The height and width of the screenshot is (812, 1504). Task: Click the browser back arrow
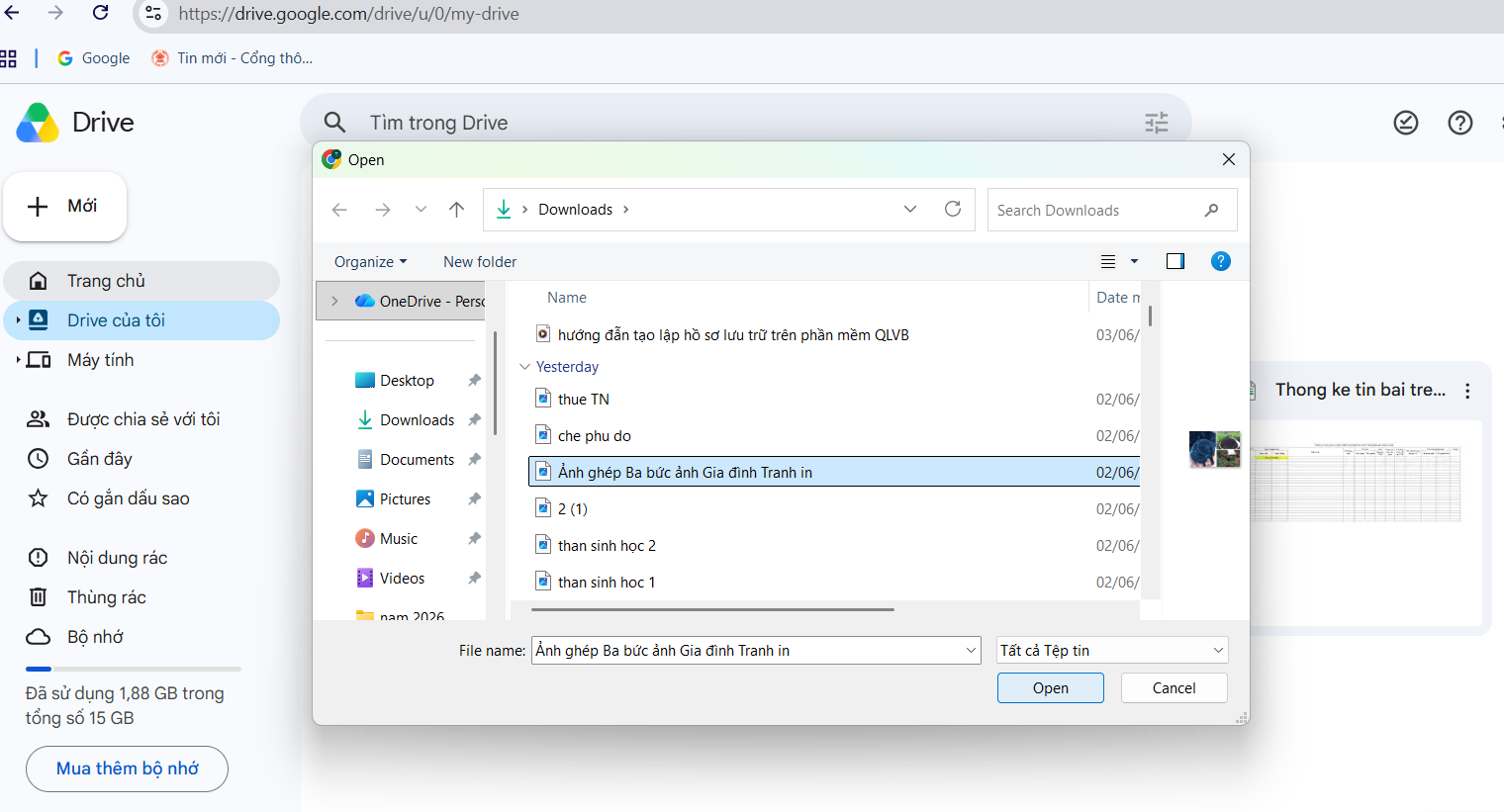point(12,13)
